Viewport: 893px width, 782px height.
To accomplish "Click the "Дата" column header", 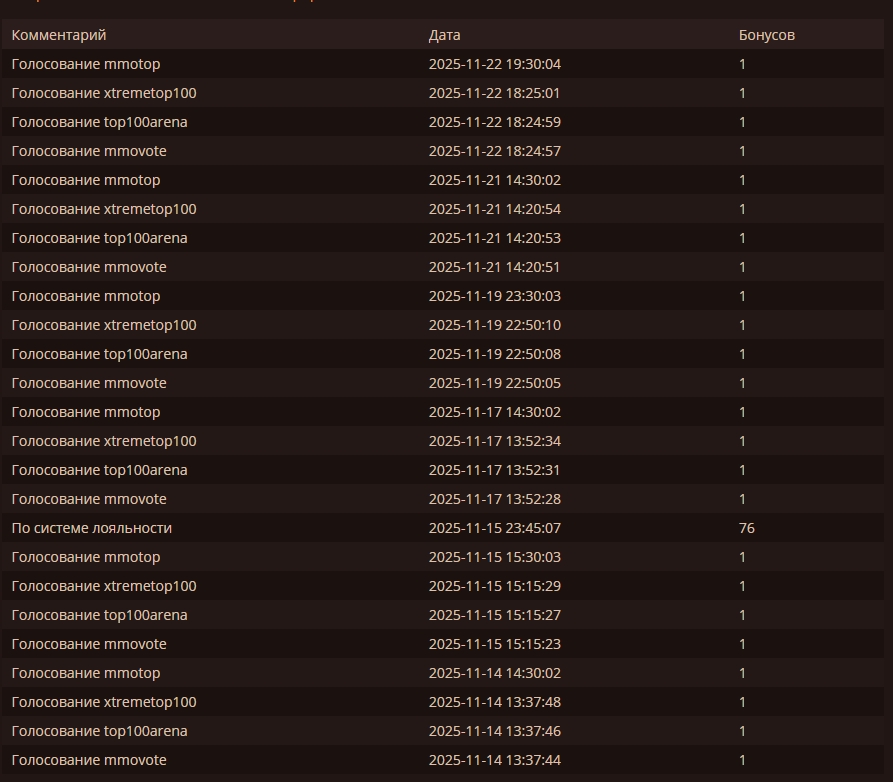I will click(x=444, y=35).
